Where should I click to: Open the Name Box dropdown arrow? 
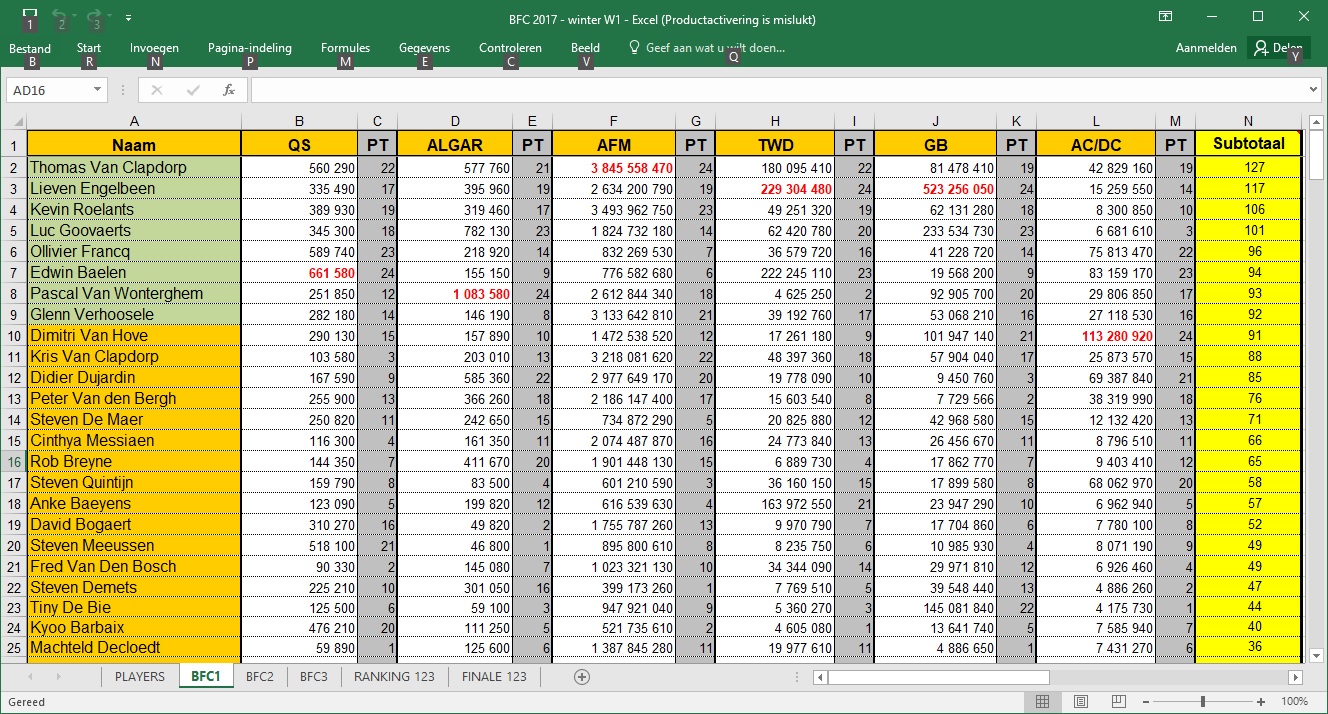pos(97,90)
